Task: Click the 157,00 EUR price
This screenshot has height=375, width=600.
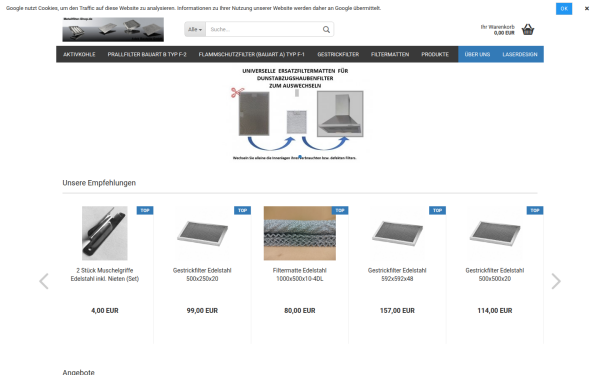Action: (x=397, y=311)
